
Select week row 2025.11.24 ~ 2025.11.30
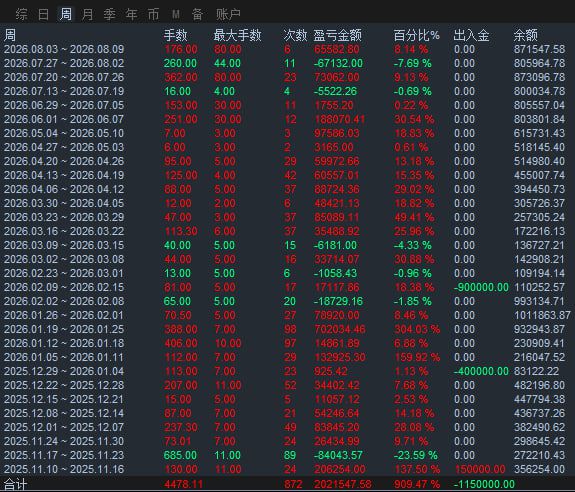pos(288,441)
